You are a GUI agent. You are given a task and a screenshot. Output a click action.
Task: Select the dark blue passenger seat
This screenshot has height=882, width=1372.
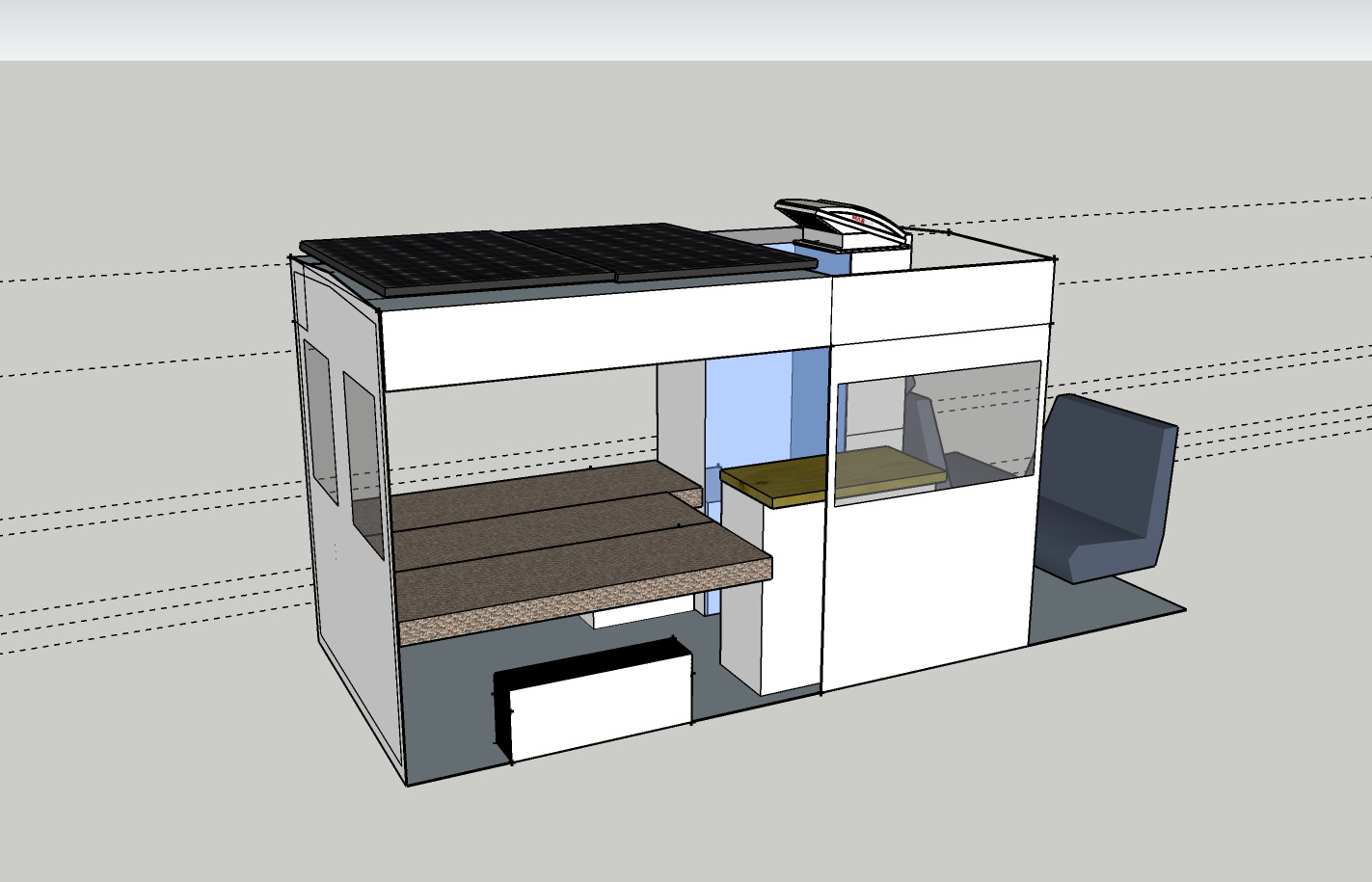[1106, 490]
